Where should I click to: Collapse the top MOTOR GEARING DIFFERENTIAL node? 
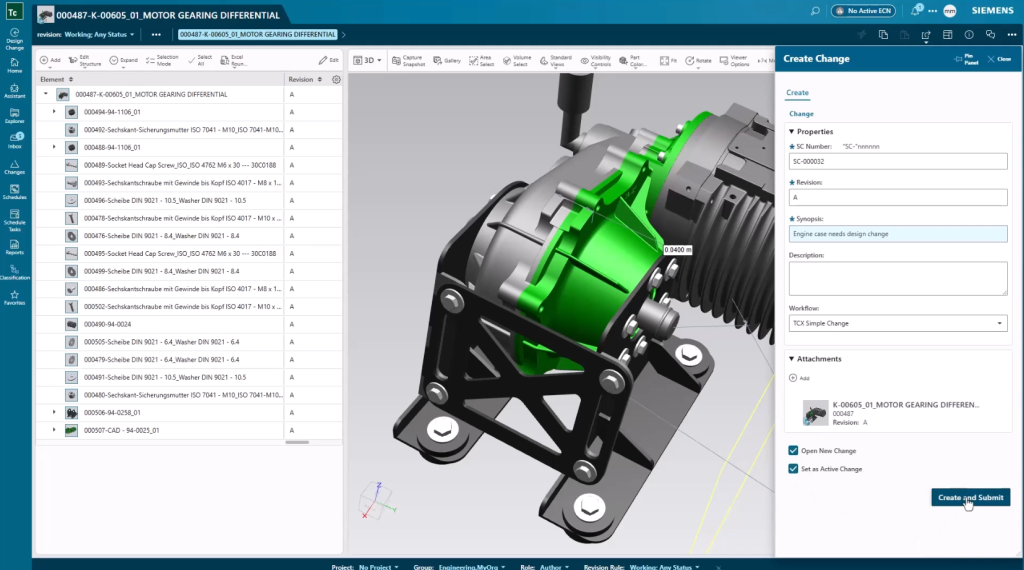point(46,94)
